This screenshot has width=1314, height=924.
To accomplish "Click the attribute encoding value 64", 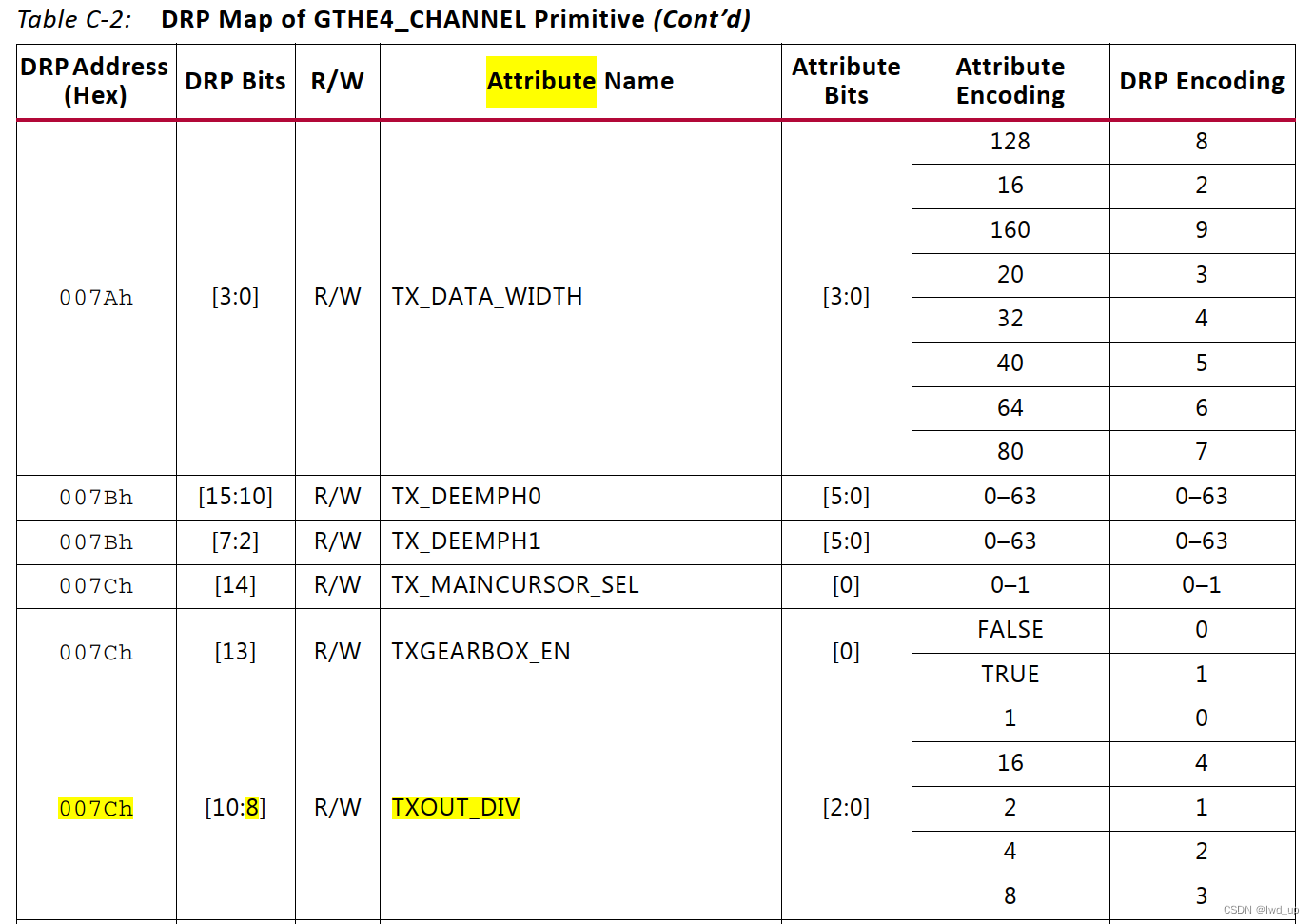I will point(1010,408).
